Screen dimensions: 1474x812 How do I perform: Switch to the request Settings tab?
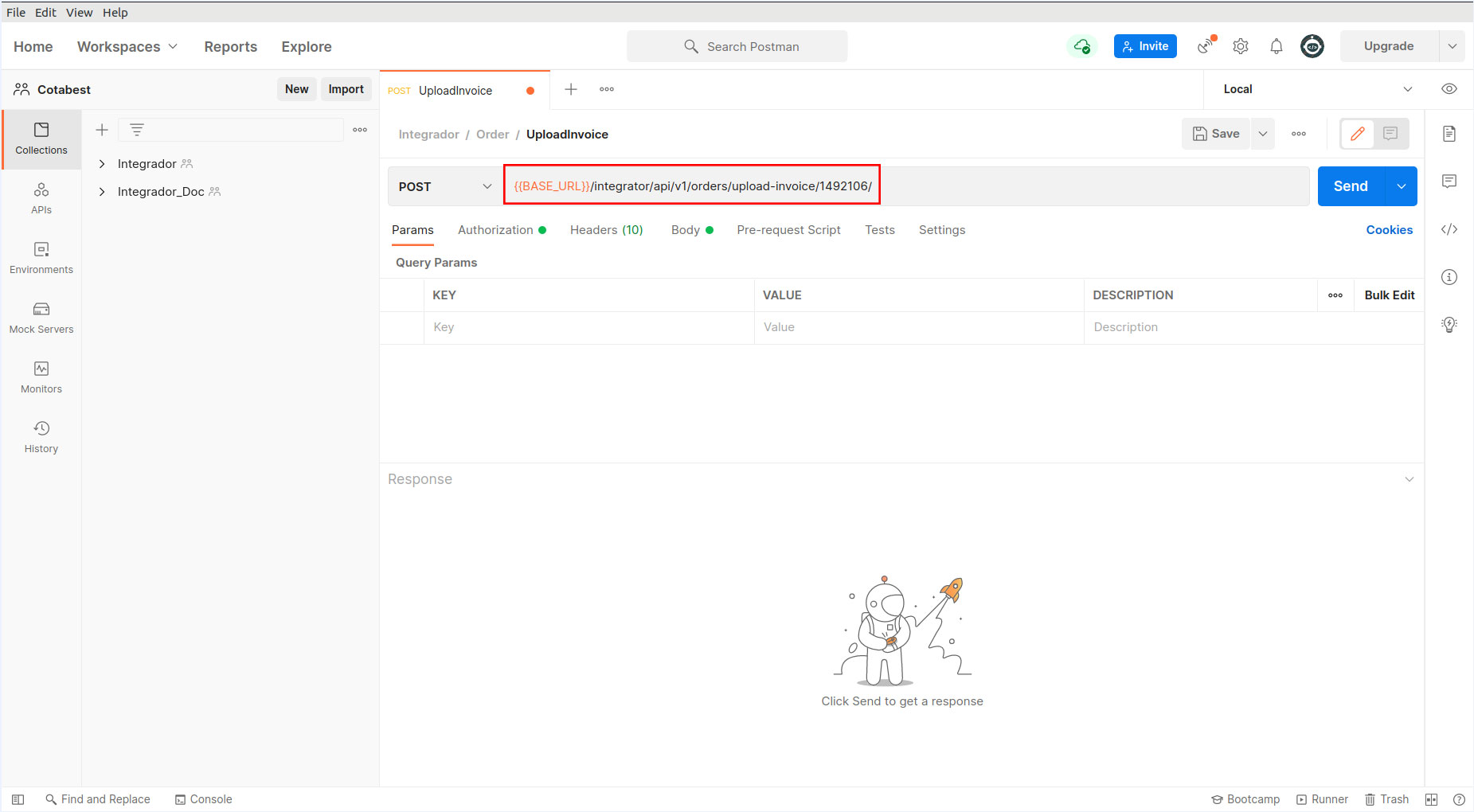coord(942,230)
